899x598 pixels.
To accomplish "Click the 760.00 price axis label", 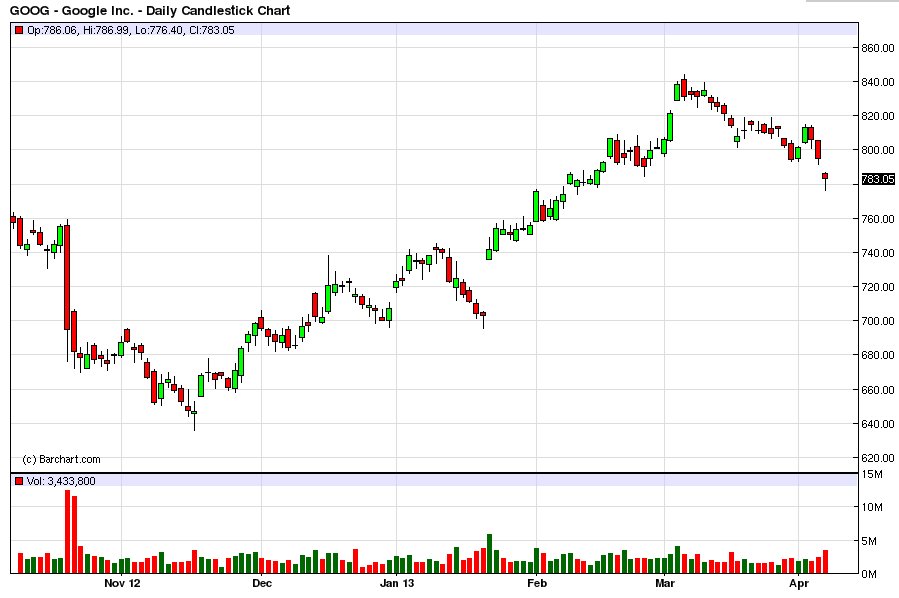I will pyautogui.click(x=878, y=219).
